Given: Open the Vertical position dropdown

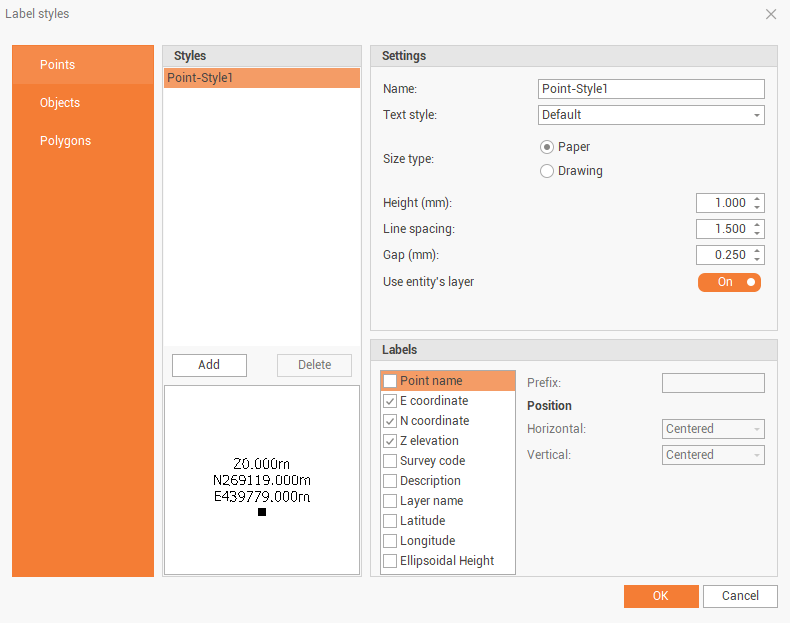Looking at the screenshot, I should pos(714,455).
